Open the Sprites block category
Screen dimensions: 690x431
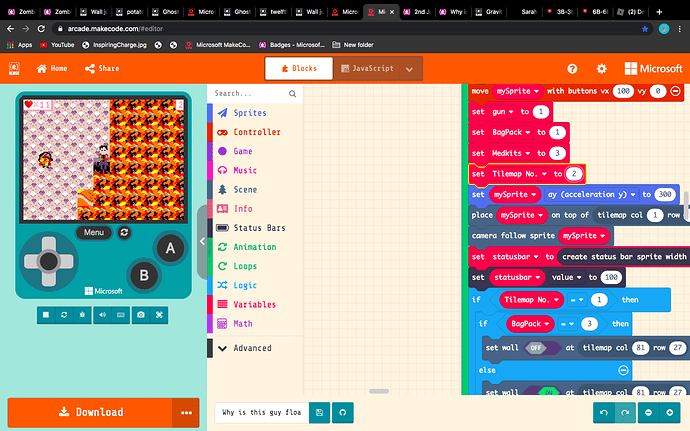pos(255,113)
